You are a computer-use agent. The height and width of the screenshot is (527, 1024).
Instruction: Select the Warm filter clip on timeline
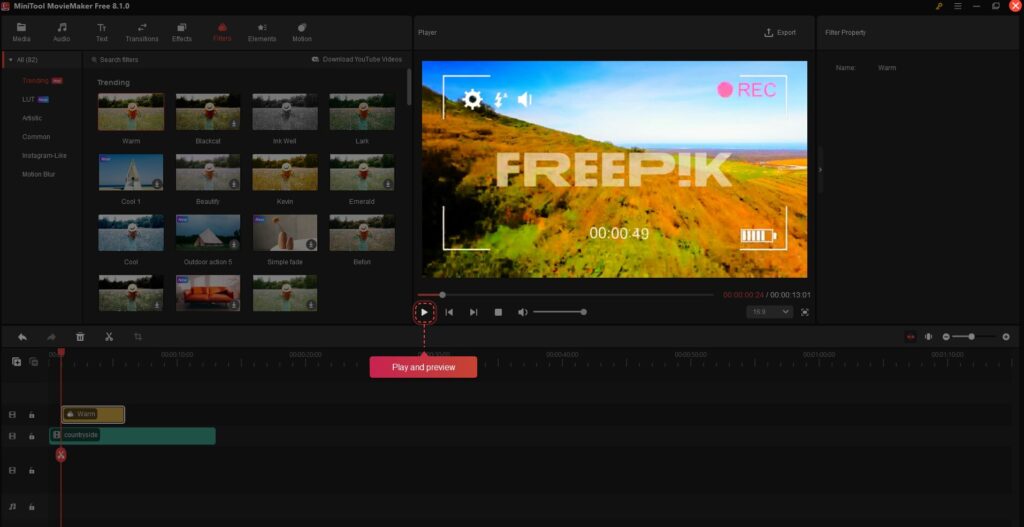point(93,414)
